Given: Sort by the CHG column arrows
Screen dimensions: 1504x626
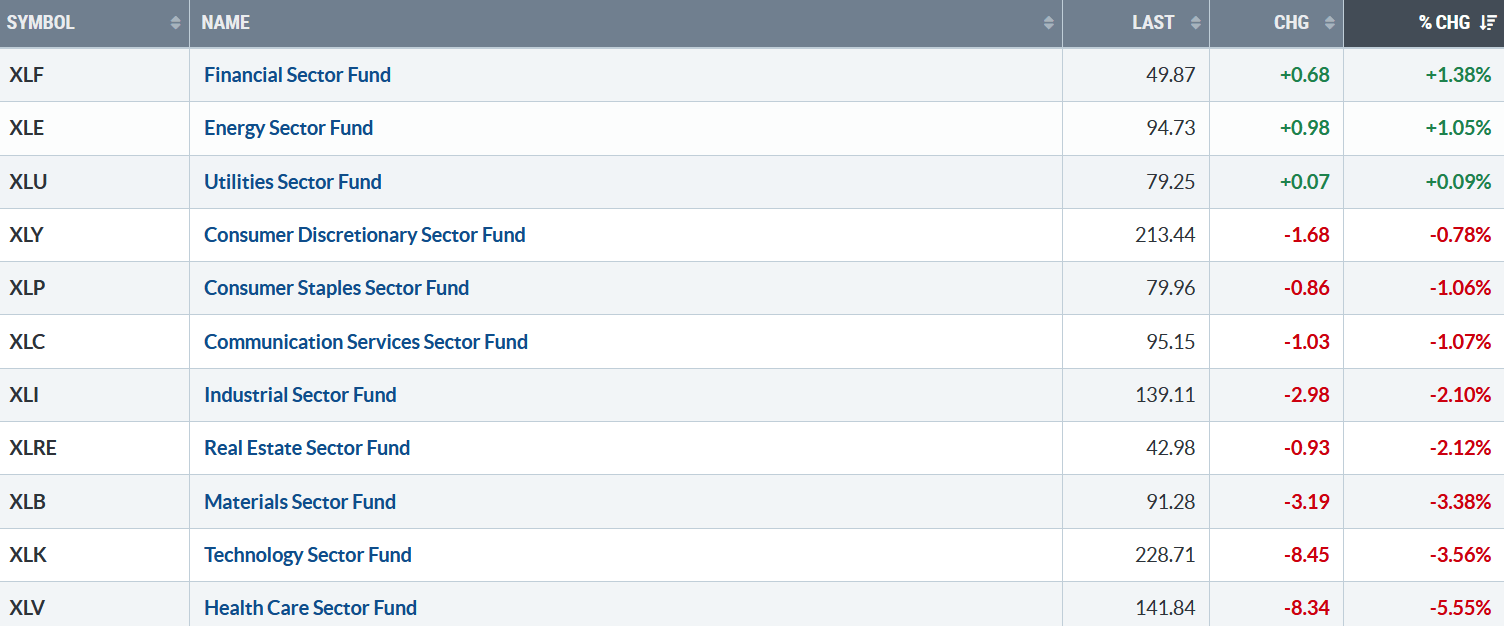Looking at the screenshot, I should coord(1330,23).
